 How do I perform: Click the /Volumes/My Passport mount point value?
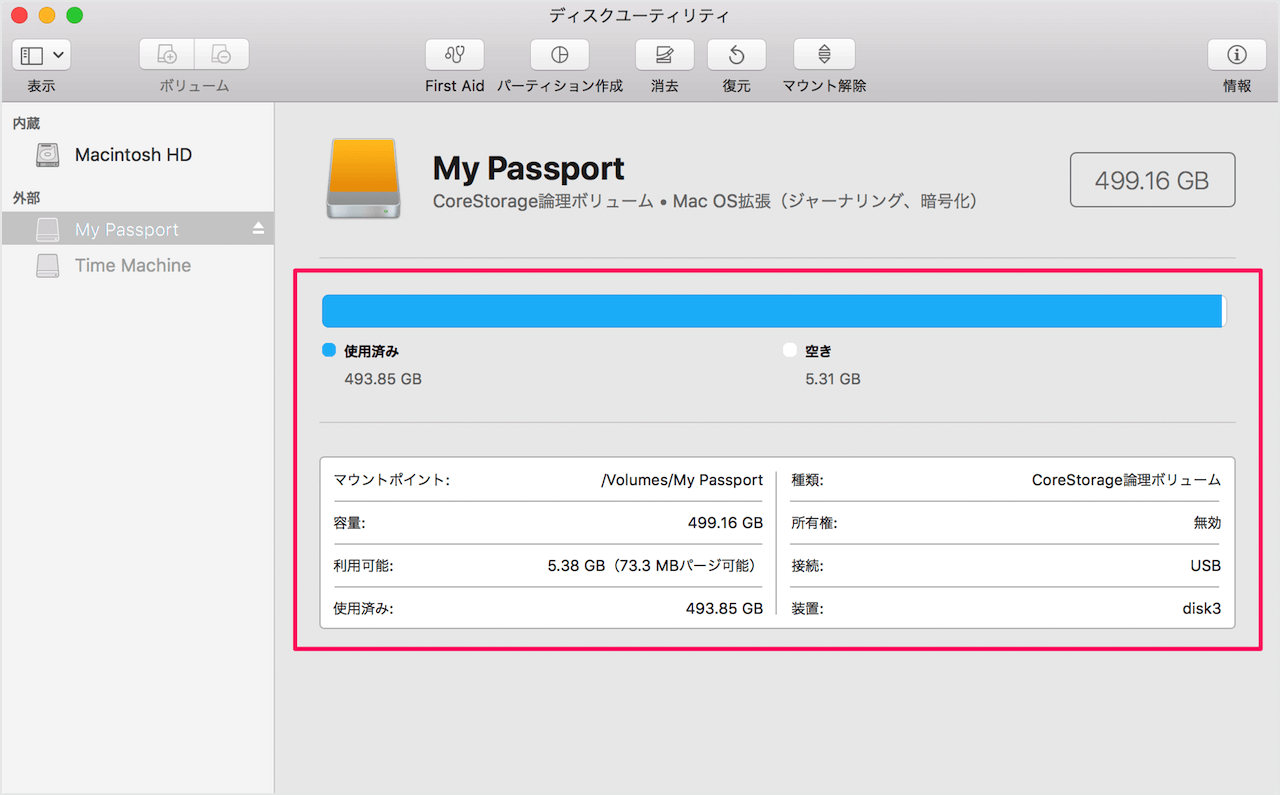click(x=682, y=480)
